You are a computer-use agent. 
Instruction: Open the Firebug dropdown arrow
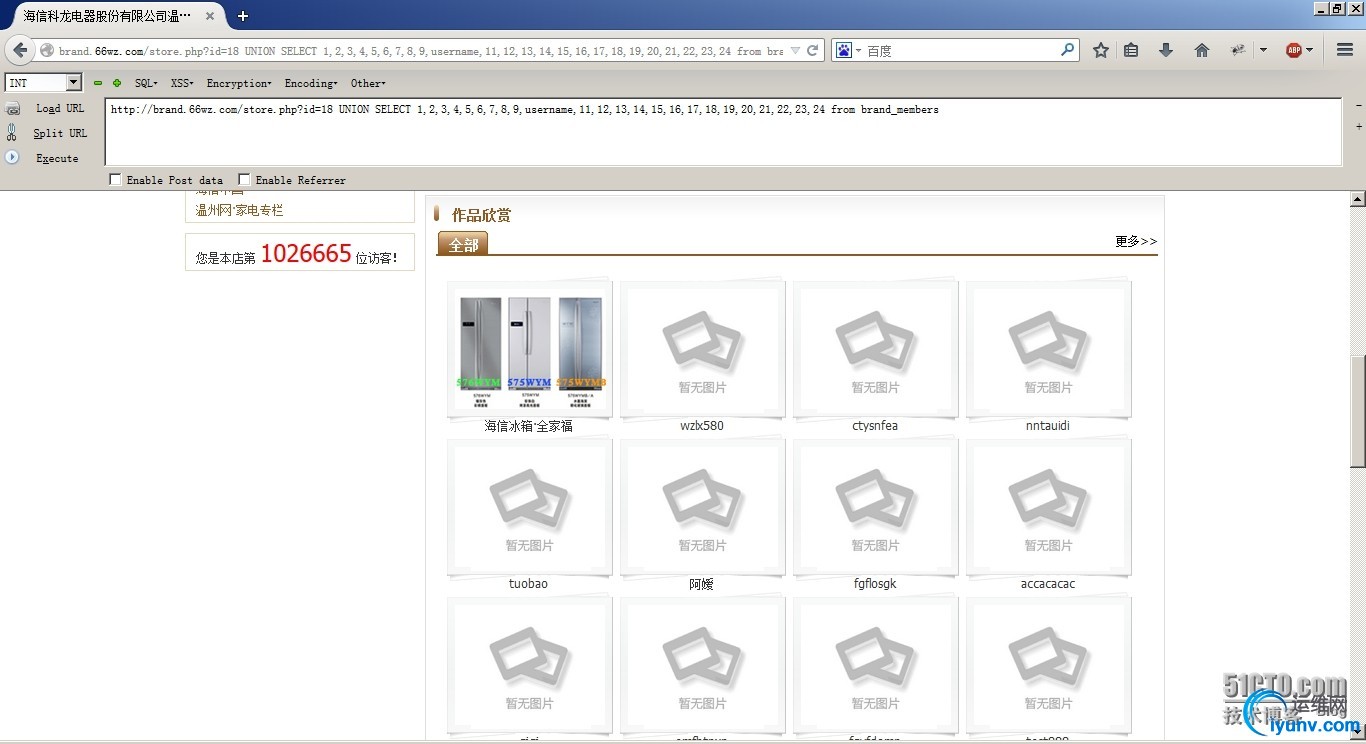1263,50
